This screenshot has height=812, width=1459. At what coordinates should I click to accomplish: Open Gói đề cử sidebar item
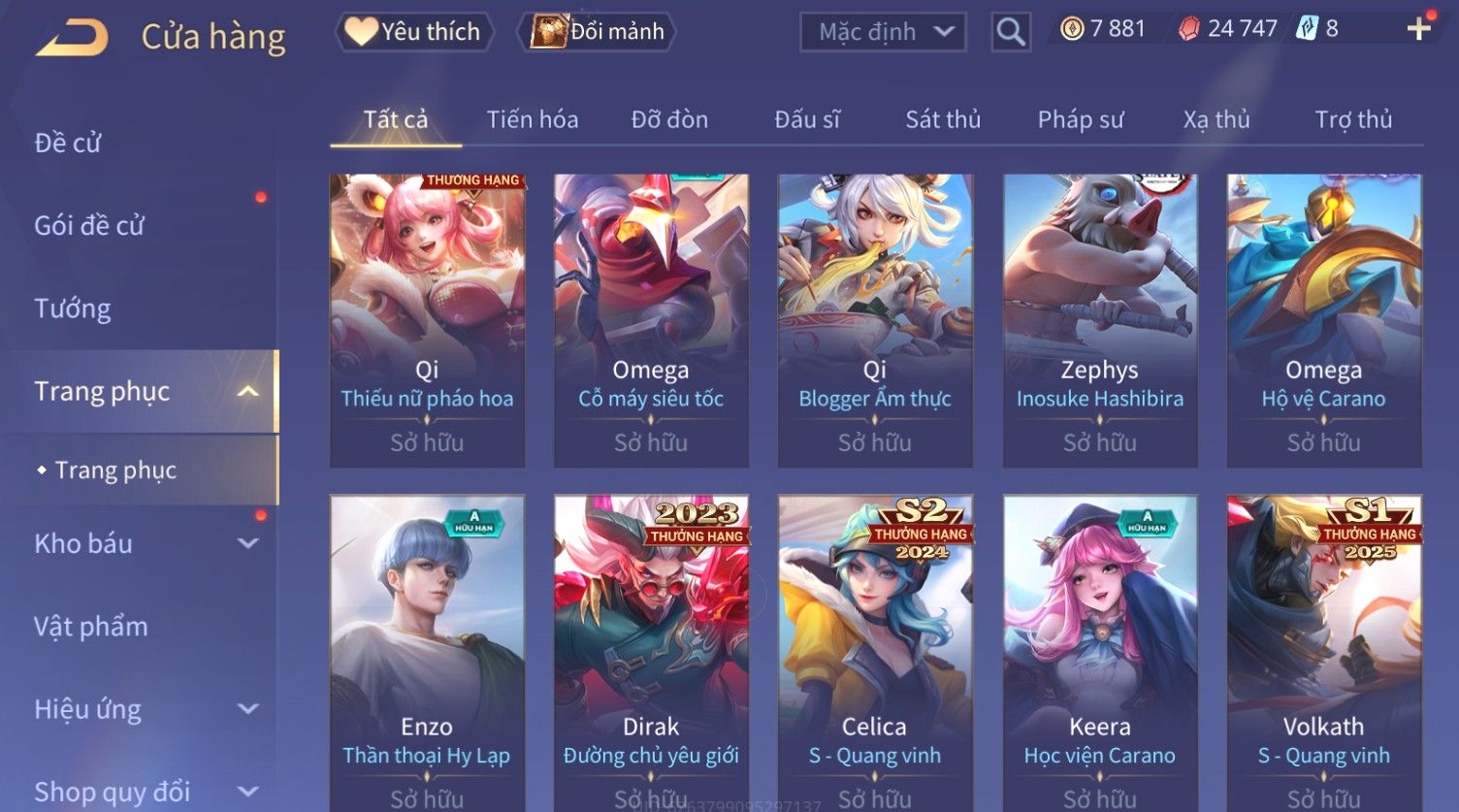tap(89, 225)
